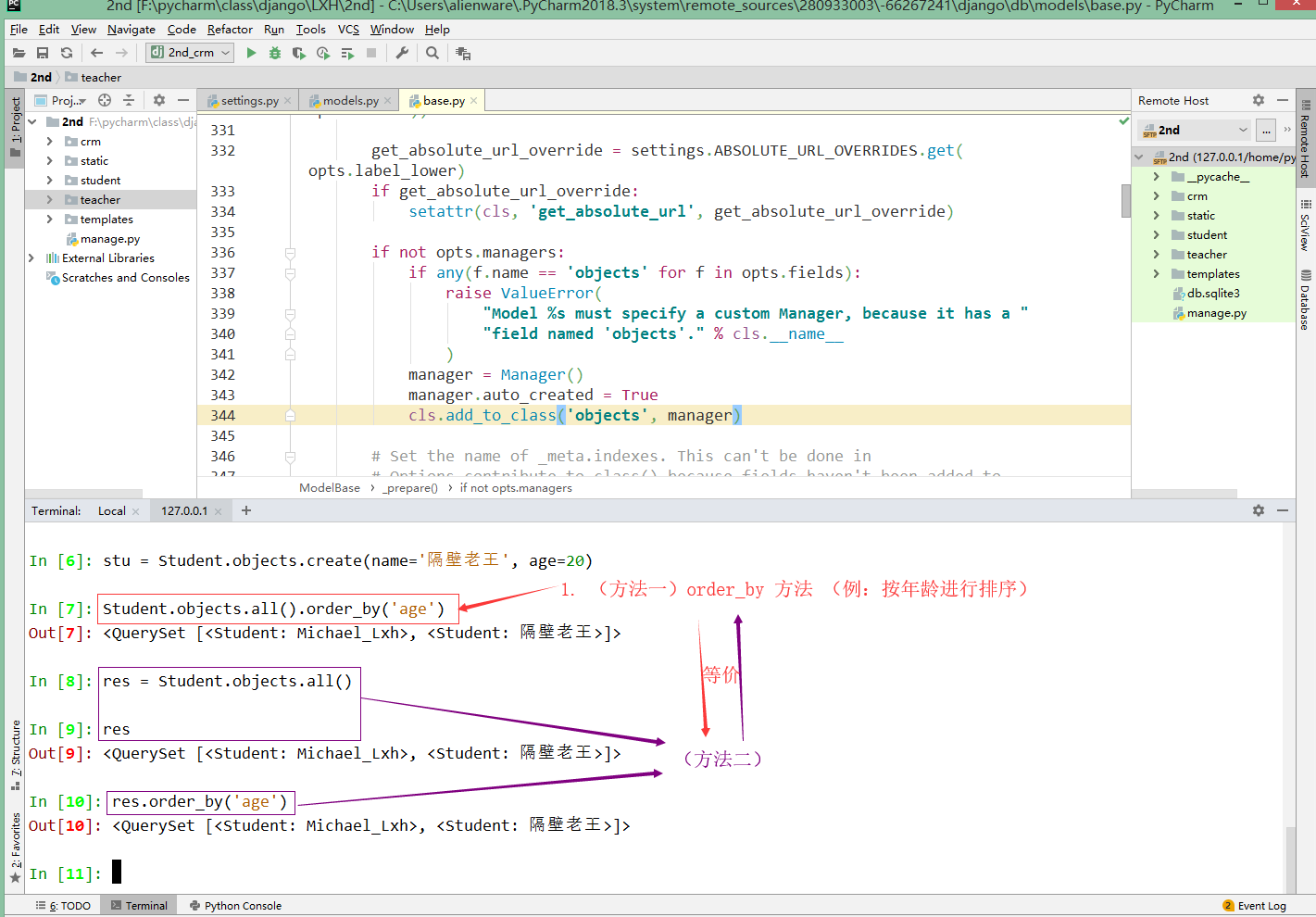Viewport: 1316px width, 917px height.
Task: Hide the Project tool window
Action: [x=183, y=100]
